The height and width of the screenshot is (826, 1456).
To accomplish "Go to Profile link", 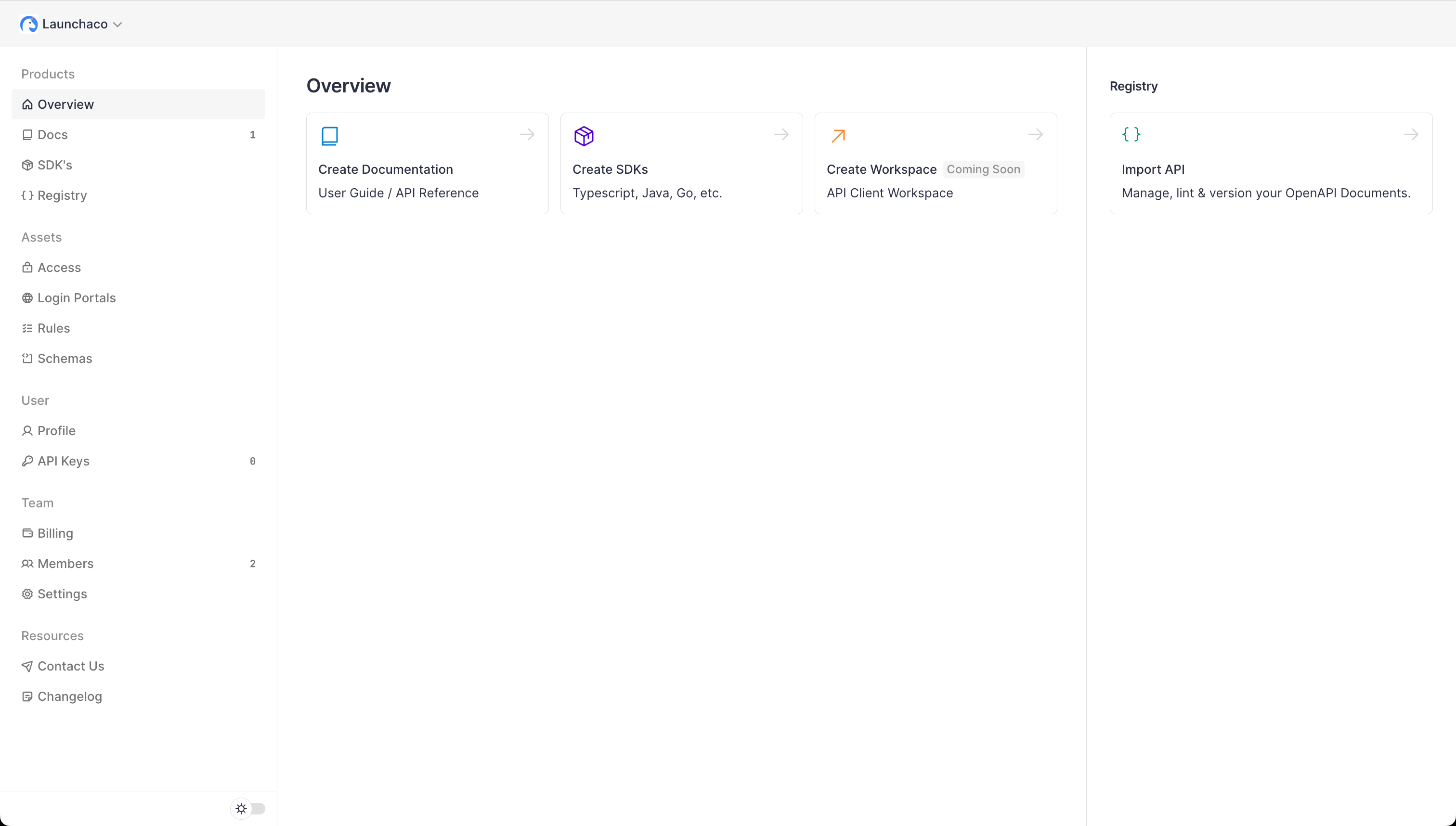I will coord(139,431).
